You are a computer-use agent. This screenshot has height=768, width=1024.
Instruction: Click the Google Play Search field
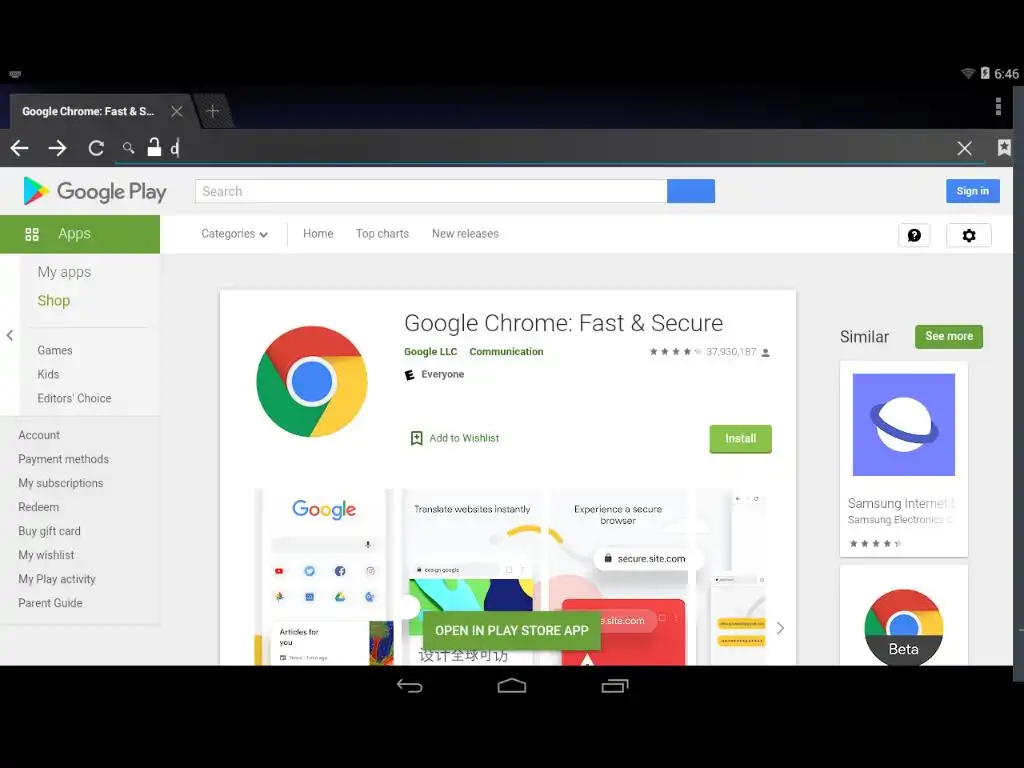coord(431,191)
